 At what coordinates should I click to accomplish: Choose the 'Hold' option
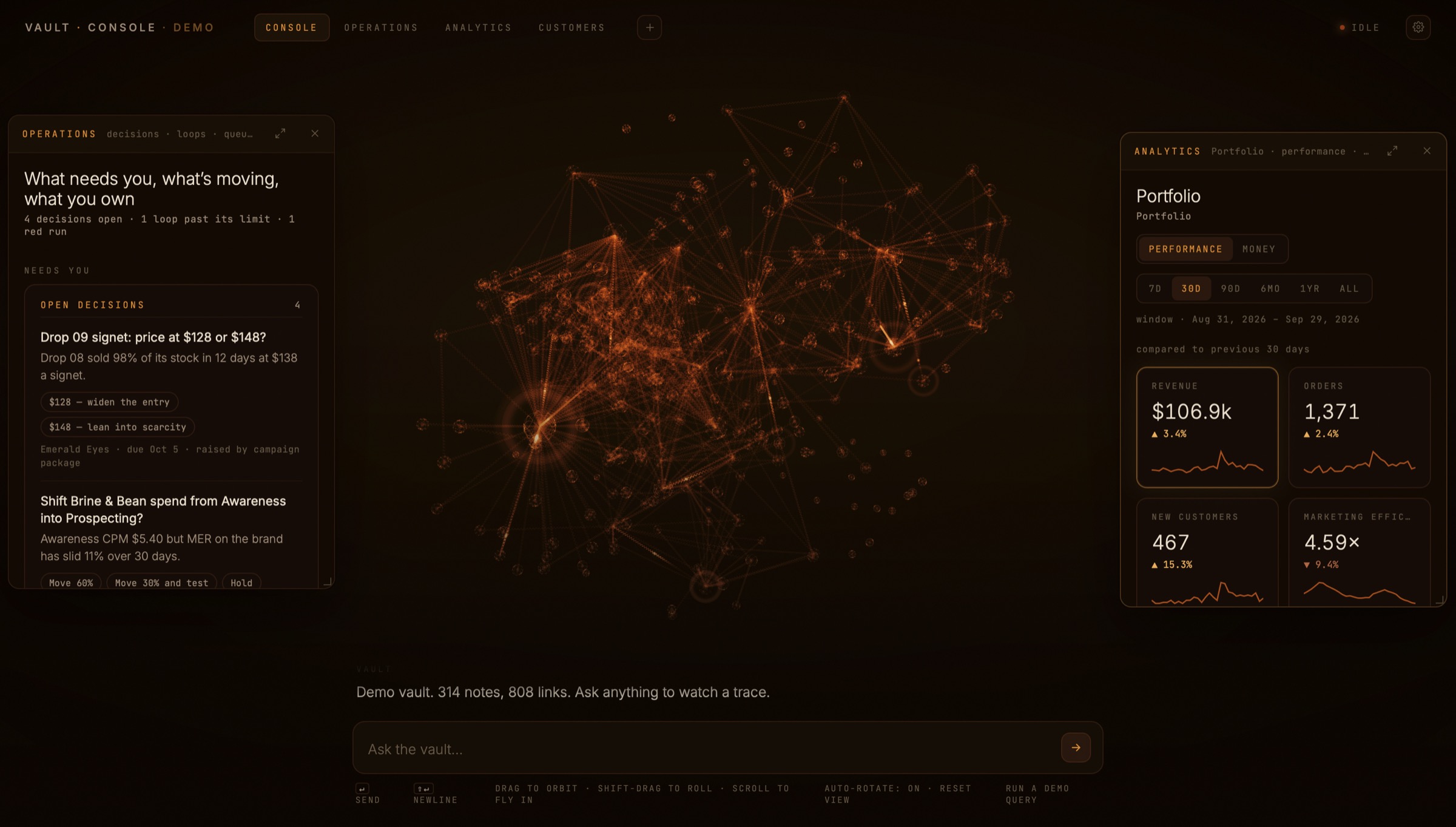coord(241,582)
